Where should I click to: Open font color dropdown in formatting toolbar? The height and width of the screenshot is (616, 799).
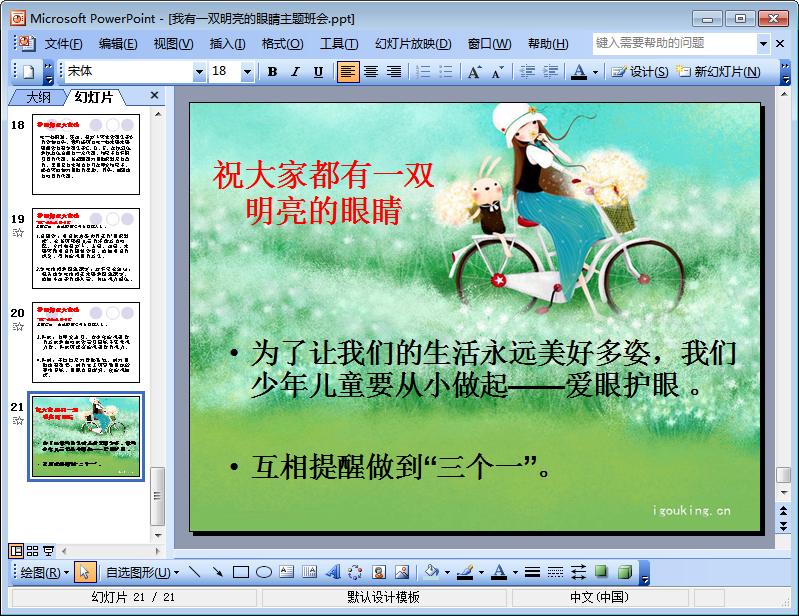tap(595, 72)
